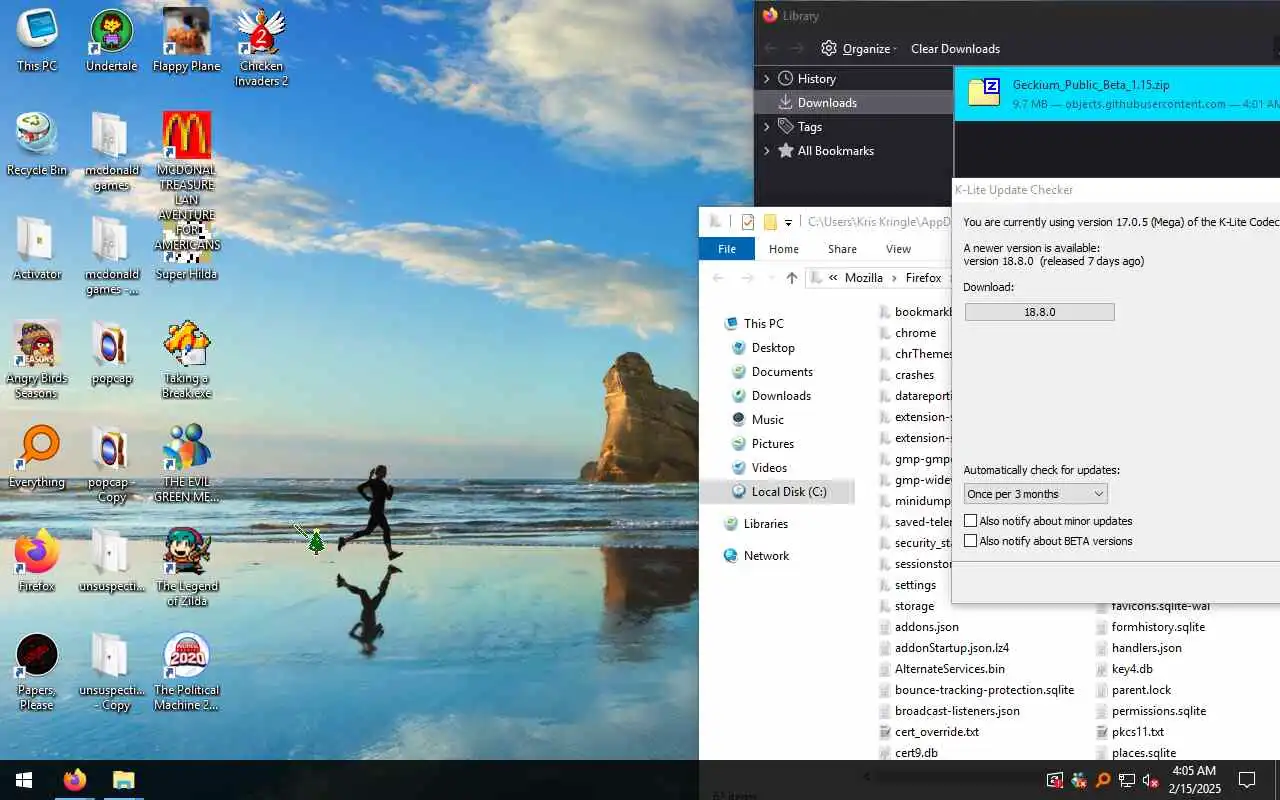The width and height of the screenshot is (1280, 800).
Task: Click the network tray icon
Action: click(1127, 780)
